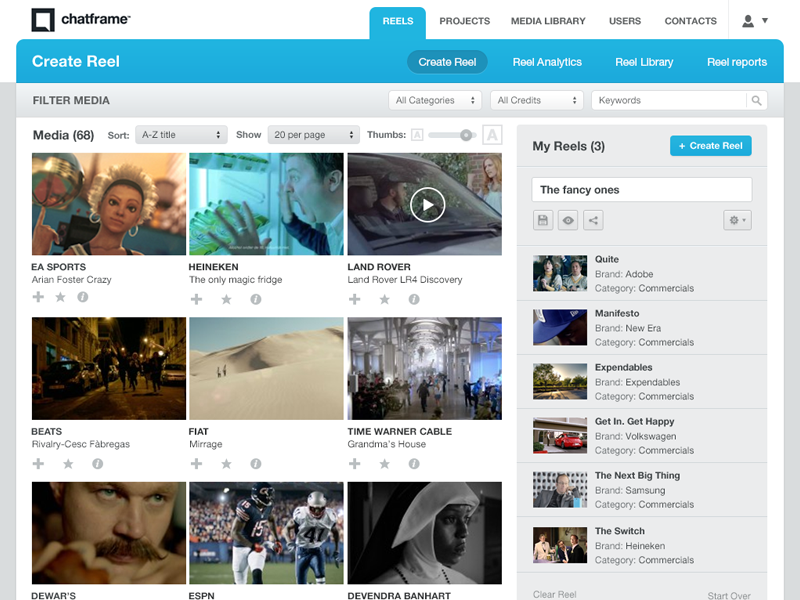Select the Create Reel sub-tab
The width and height of the screenshot is (800, 600).
tap(447, 62)
